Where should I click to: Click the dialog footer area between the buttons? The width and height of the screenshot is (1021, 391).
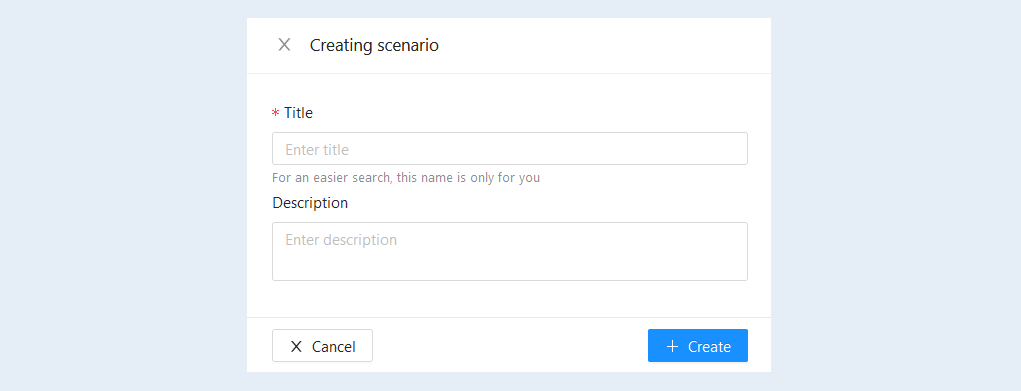[510, 345]
